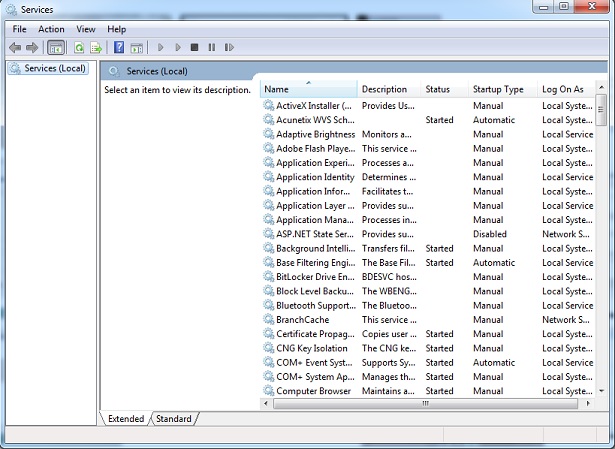Click gear icon of Application Information service
Viewport: 615px width, 449px height.
(x=268, y=191)
